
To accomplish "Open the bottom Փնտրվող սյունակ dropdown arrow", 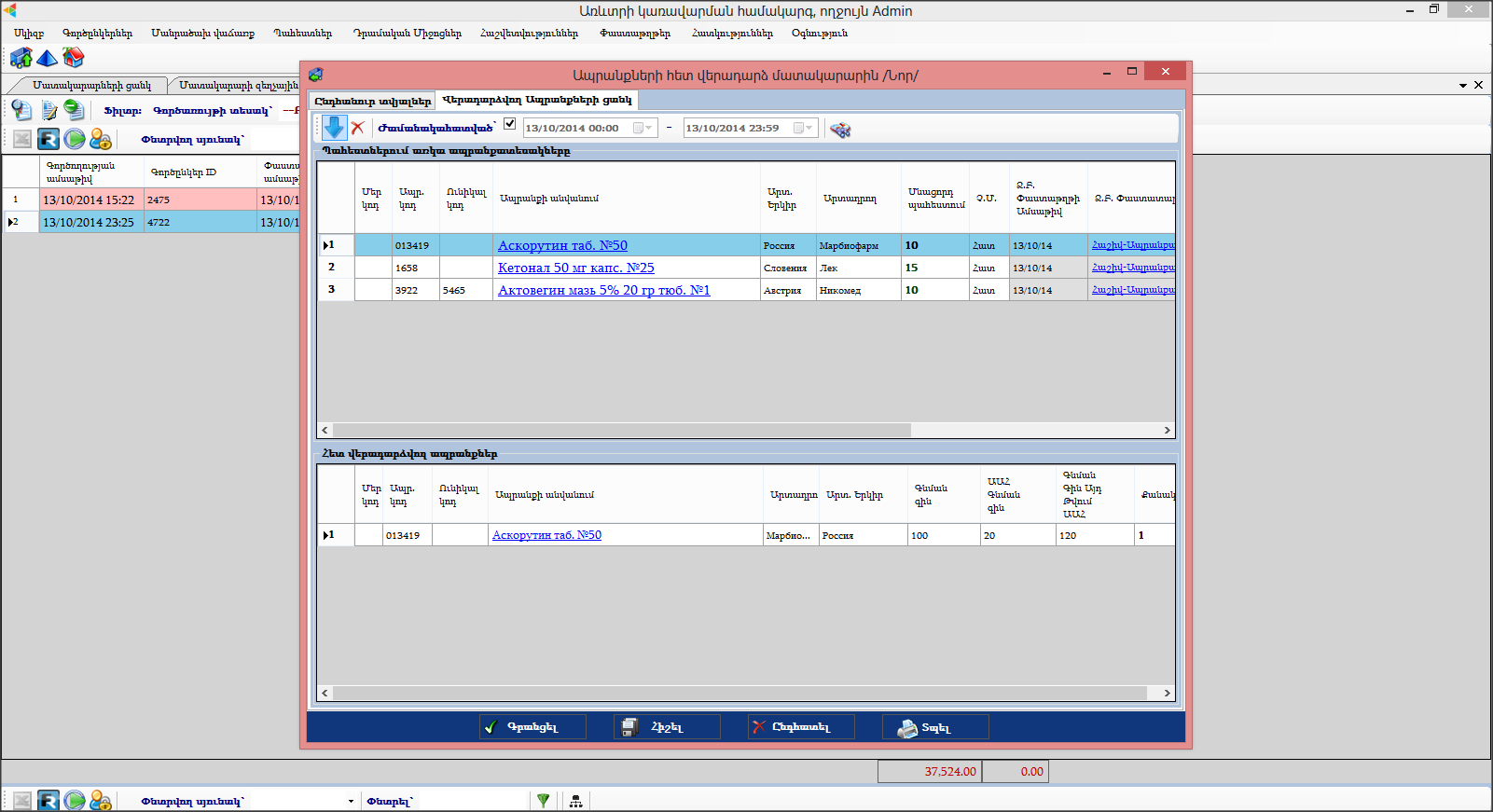I will [351, 802].
